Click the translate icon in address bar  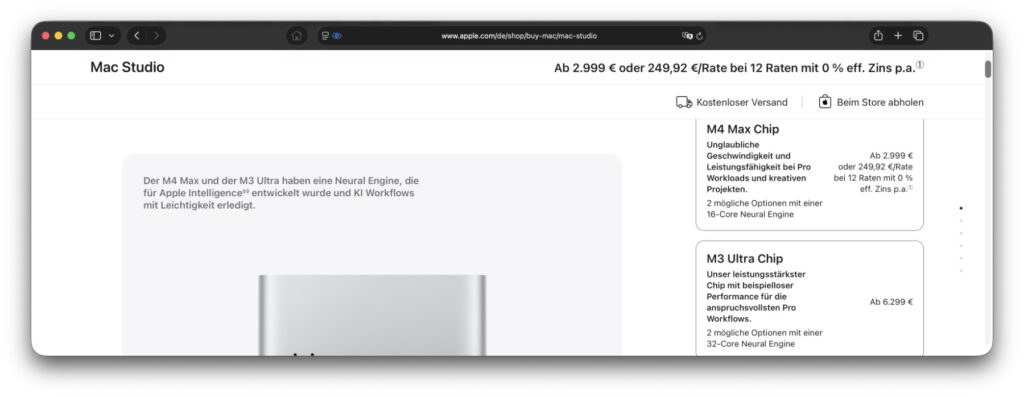click(x=687, y=36)
